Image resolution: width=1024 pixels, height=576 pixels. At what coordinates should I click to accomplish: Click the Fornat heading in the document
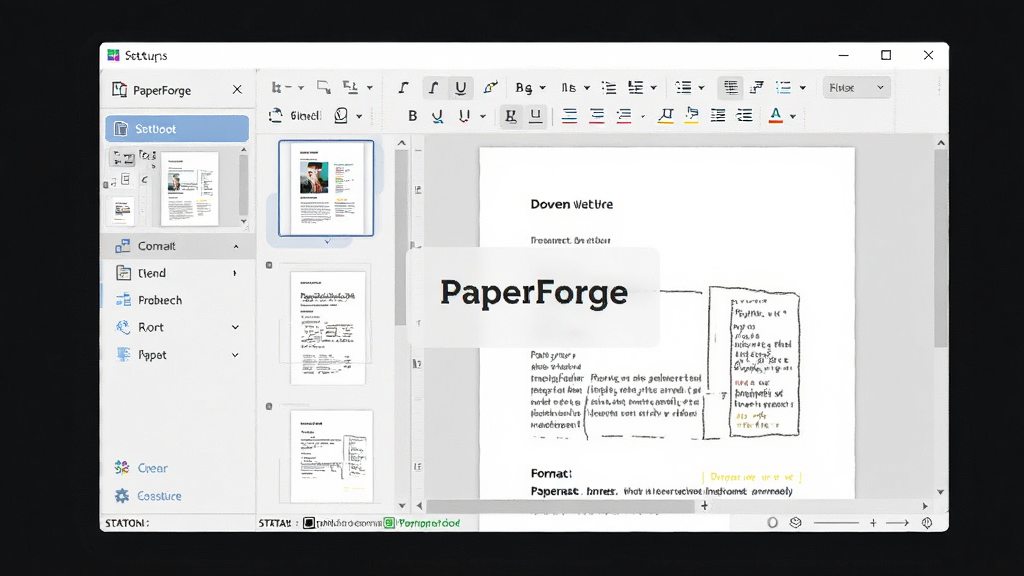(x=551, y=473)
